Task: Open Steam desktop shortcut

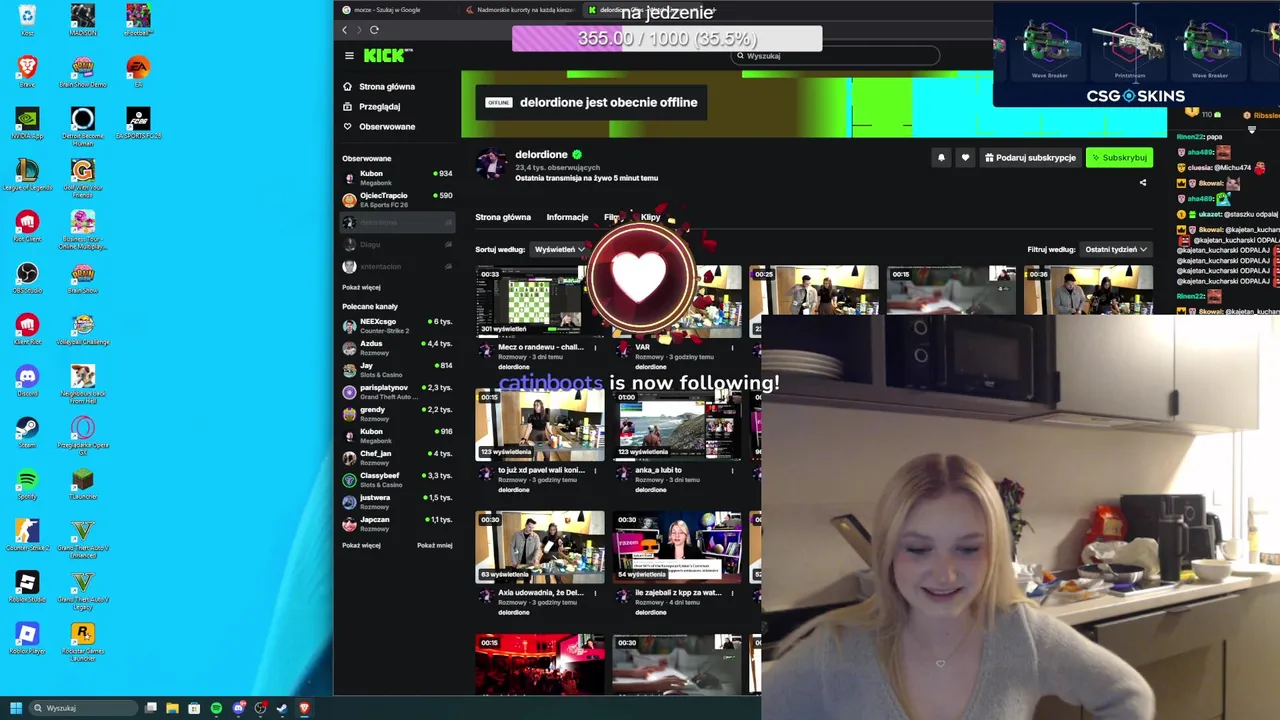Action: click(27, 432)
